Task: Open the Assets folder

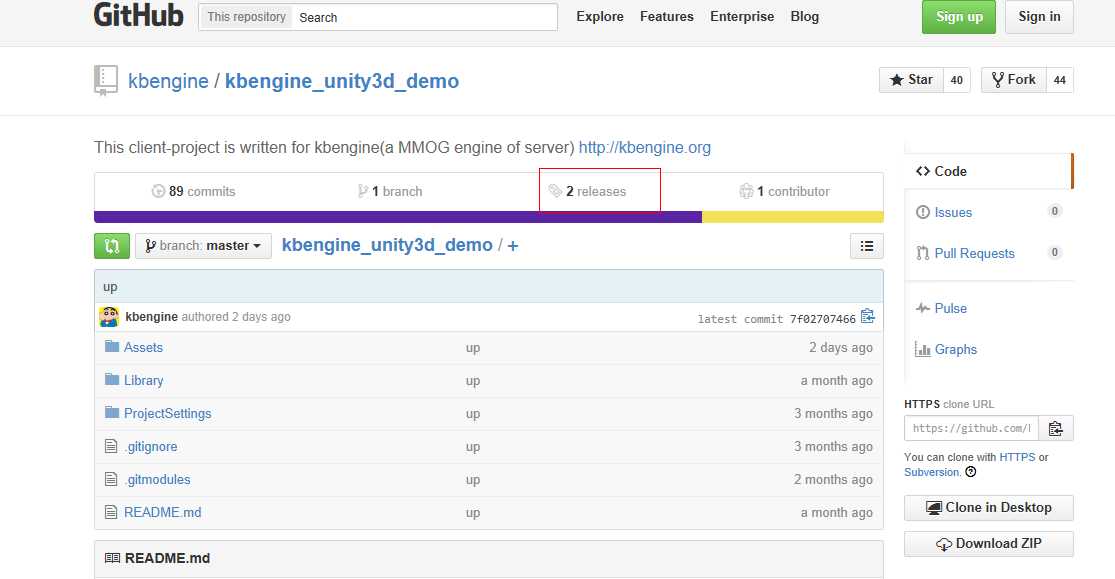Action: [x=143, y=347]
